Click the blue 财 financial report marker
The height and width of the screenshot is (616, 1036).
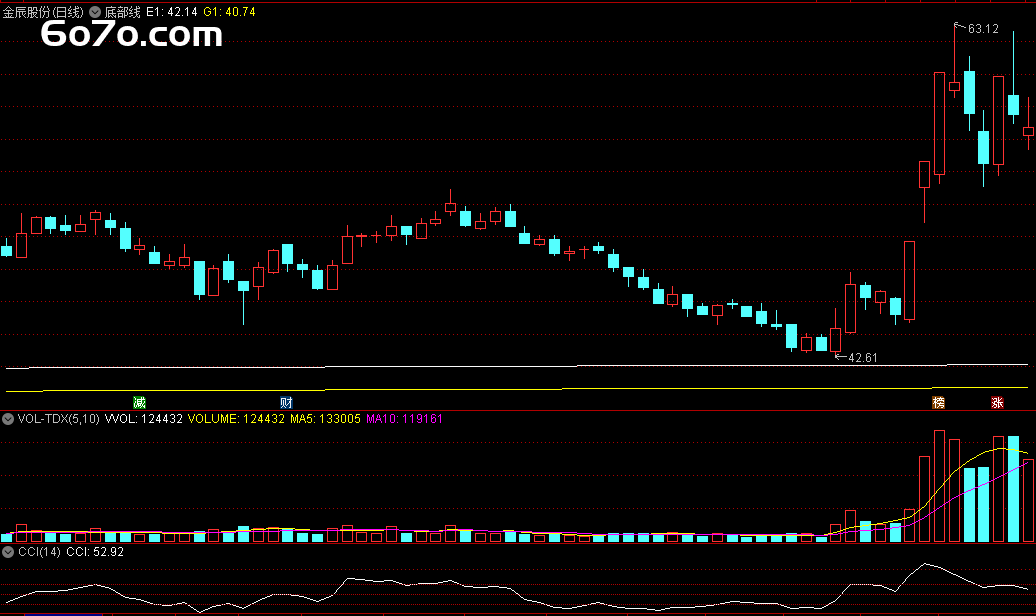(x=286, y=403)
